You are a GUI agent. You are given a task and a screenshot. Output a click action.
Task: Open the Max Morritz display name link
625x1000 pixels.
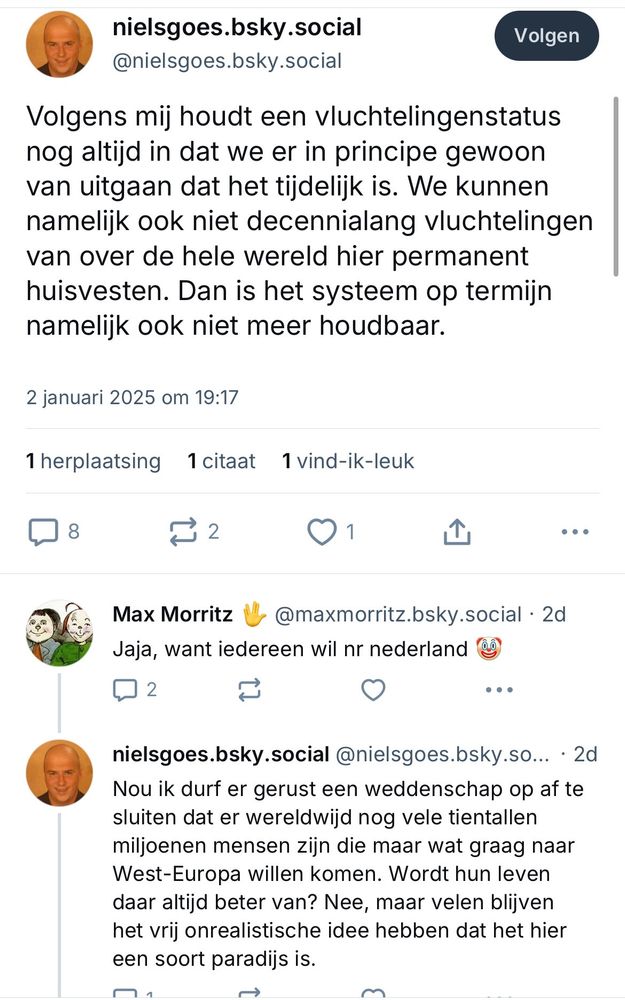point(175,613)
